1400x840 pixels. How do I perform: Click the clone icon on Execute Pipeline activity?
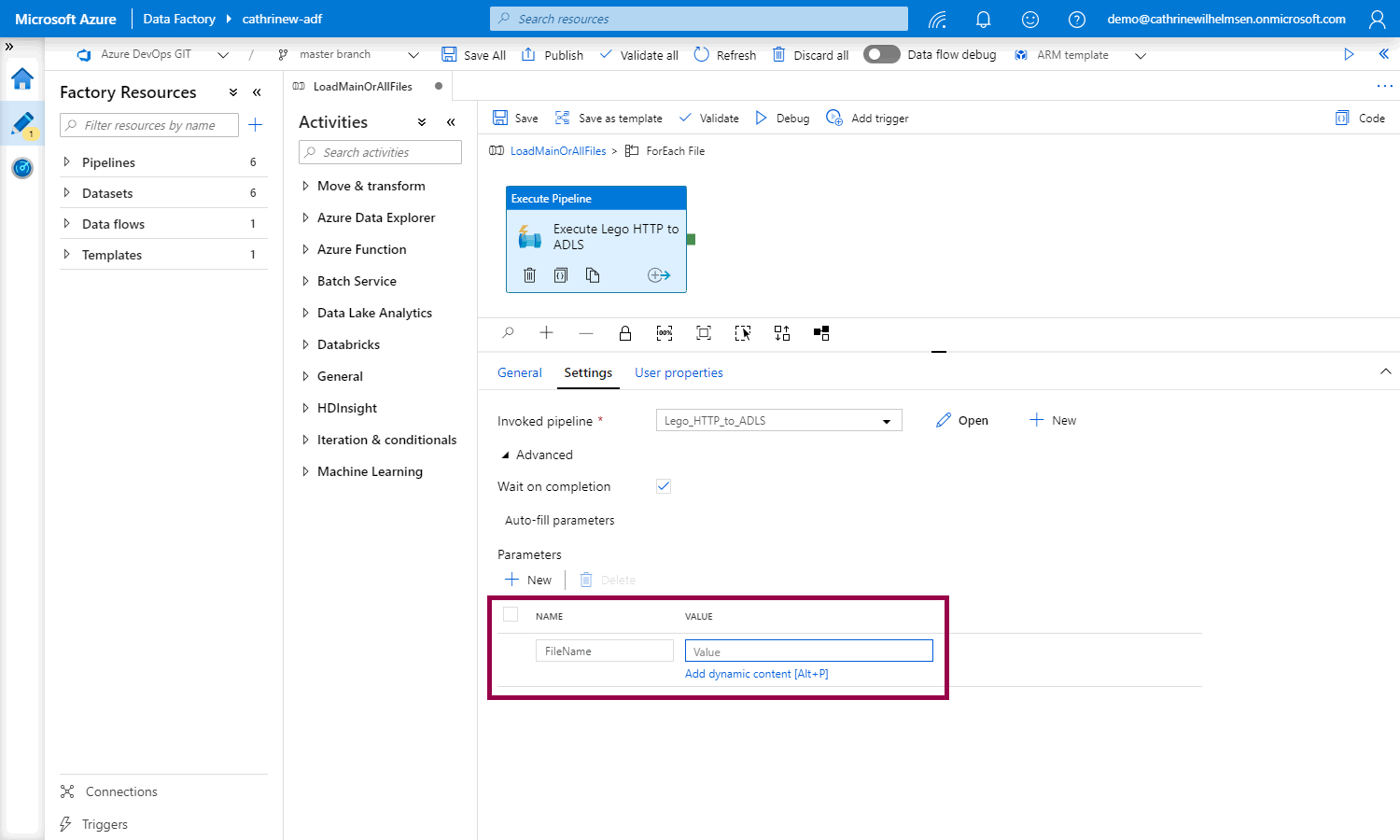pyautogui.click(x=593, y=275)
